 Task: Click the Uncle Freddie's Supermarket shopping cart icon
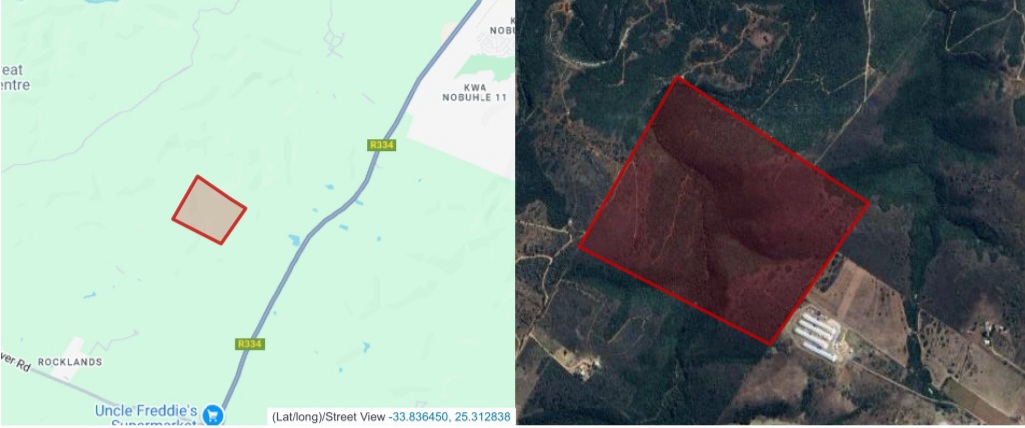(212, 415)
